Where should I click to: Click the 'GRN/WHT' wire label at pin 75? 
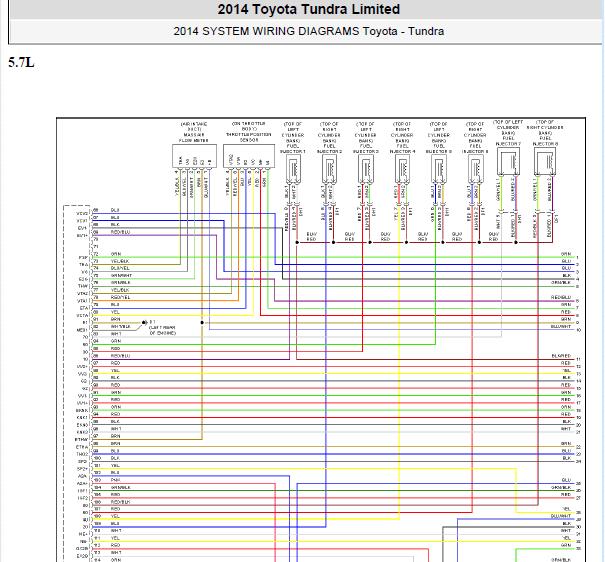click(121, 275)
